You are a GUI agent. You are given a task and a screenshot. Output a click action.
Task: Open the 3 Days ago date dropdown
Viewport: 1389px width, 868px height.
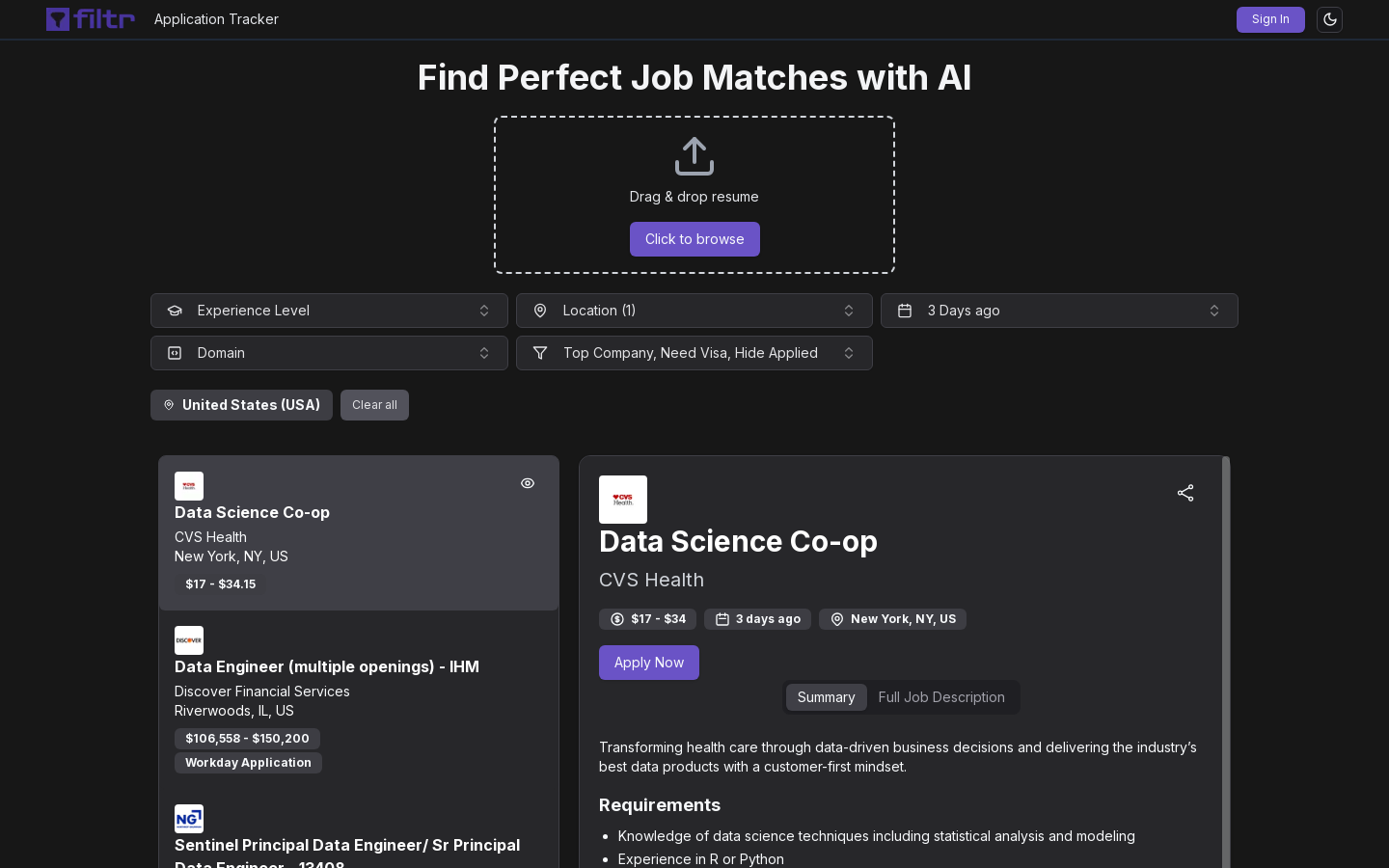1059,311
